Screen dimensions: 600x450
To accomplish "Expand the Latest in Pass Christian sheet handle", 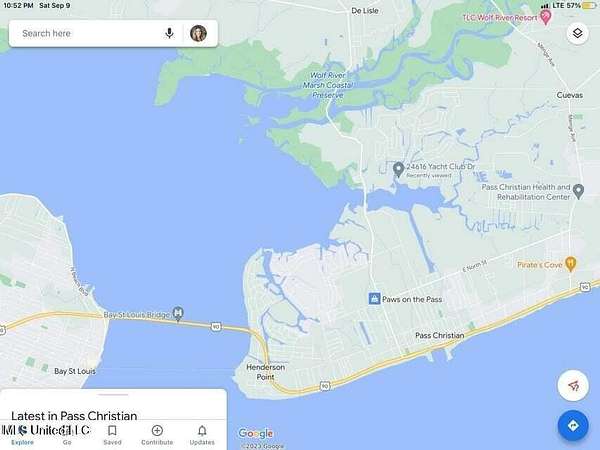I will (x=113, y=394).
